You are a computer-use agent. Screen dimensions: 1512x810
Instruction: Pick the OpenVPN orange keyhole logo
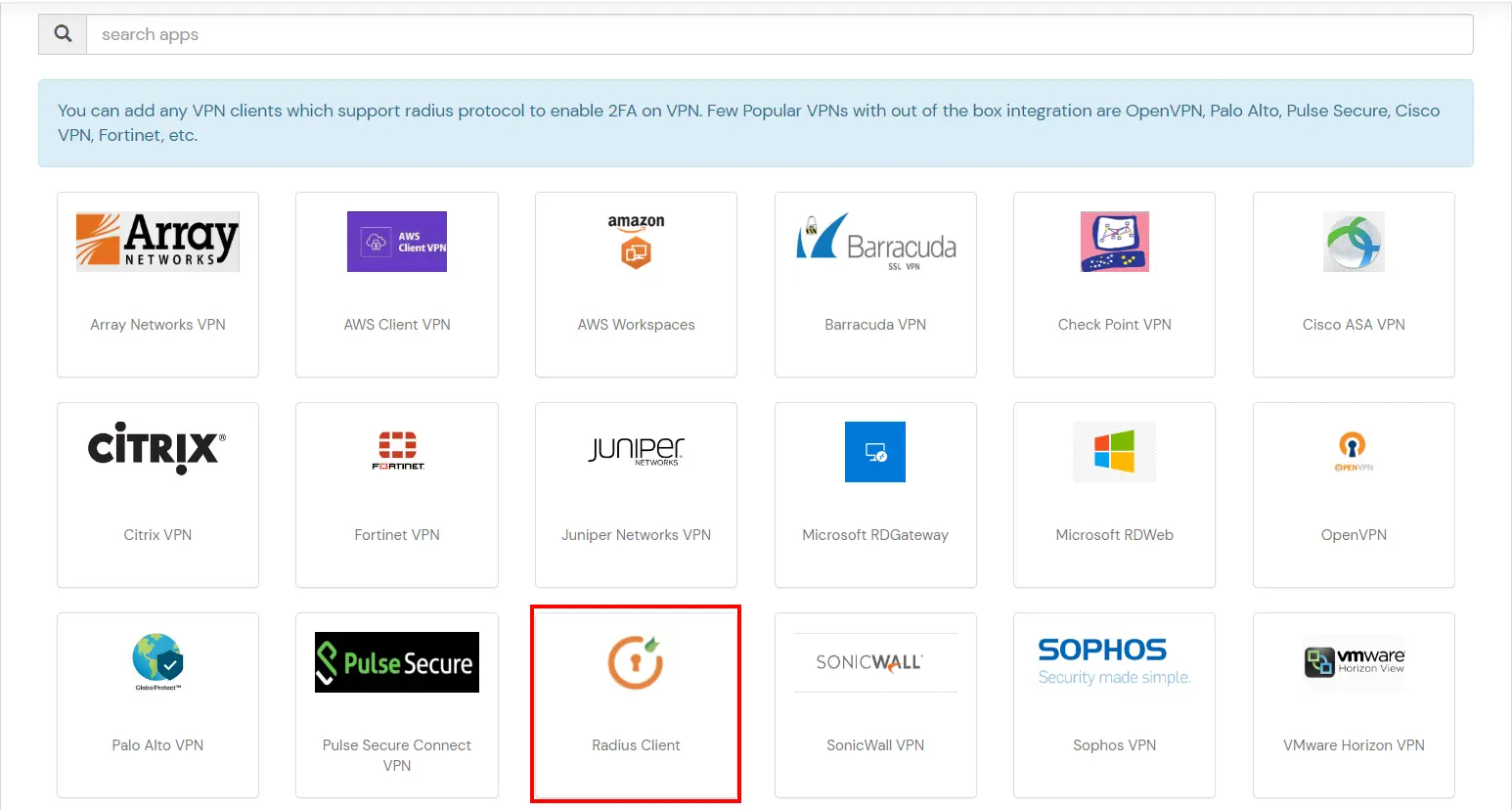pyautogui.click(x=1354, y=451)
